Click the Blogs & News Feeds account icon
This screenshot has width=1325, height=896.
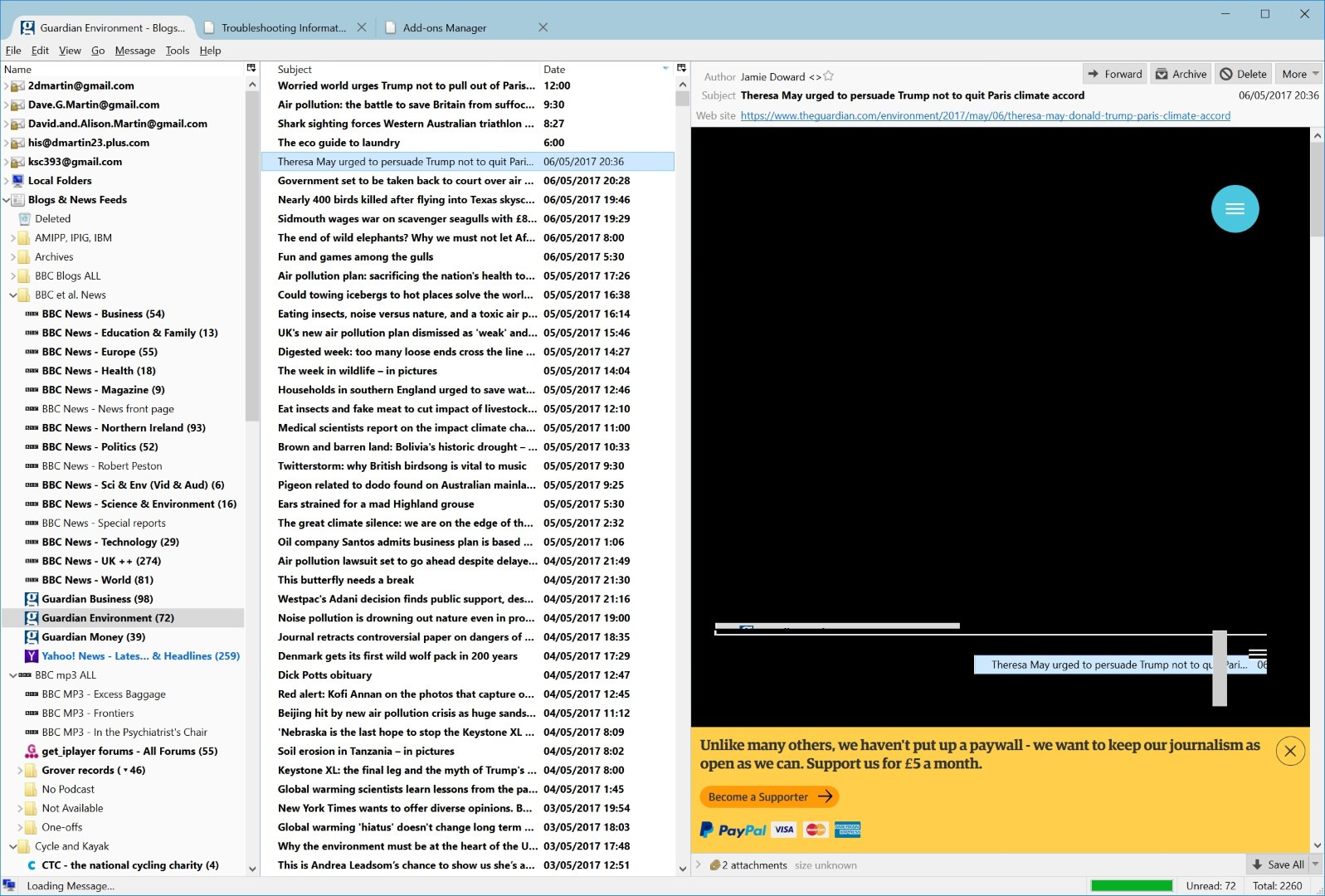tap(18, 200)
